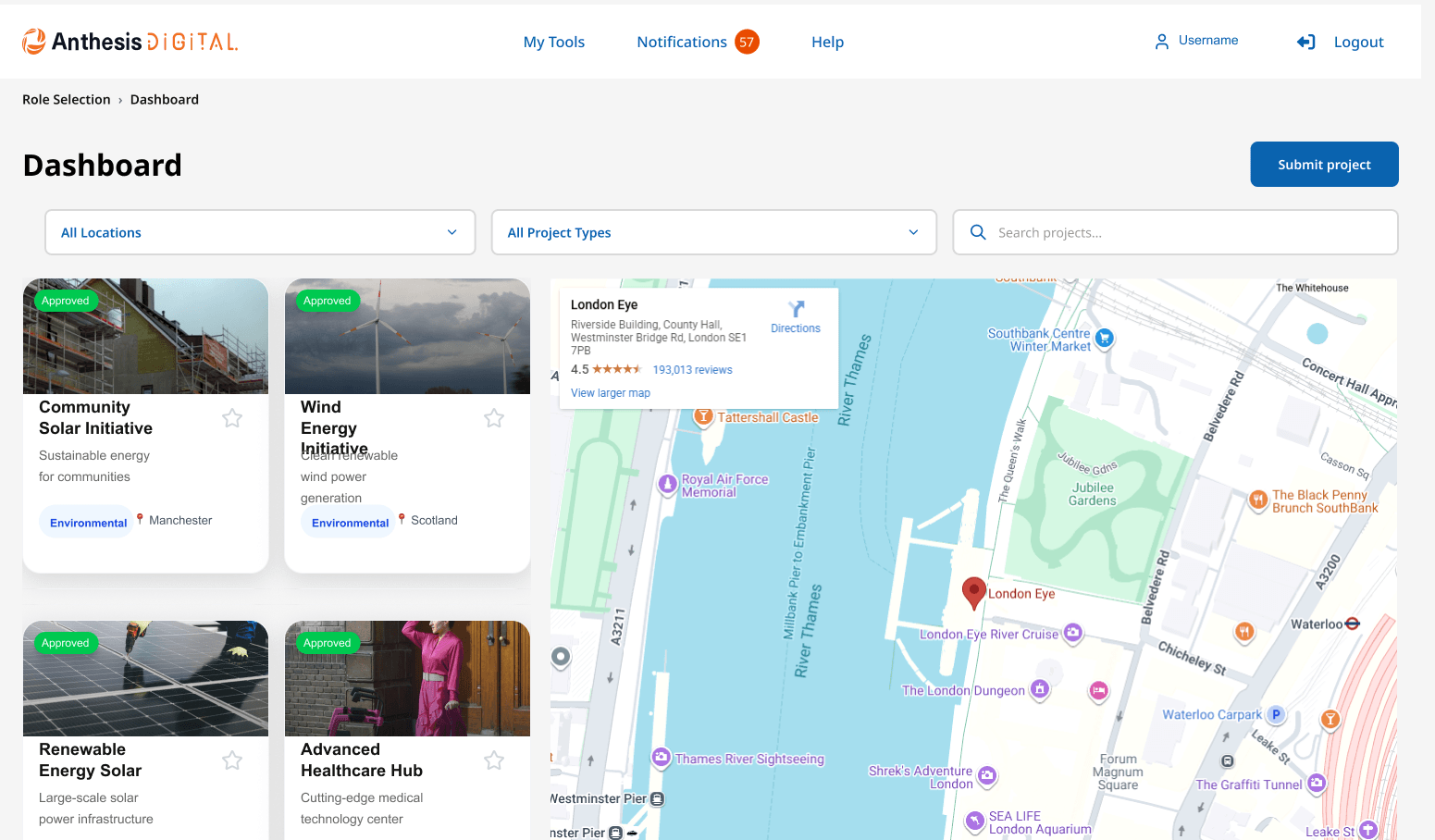
Task: Click Royal Air Force Memorial marker
Action: 667,484
